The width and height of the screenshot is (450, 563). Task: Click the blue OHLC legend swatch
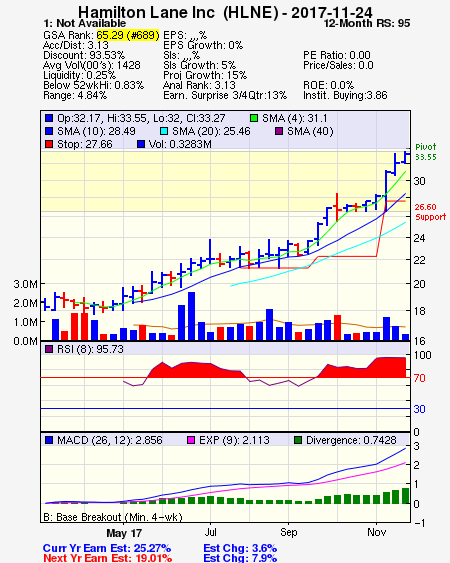click(49, 118)
